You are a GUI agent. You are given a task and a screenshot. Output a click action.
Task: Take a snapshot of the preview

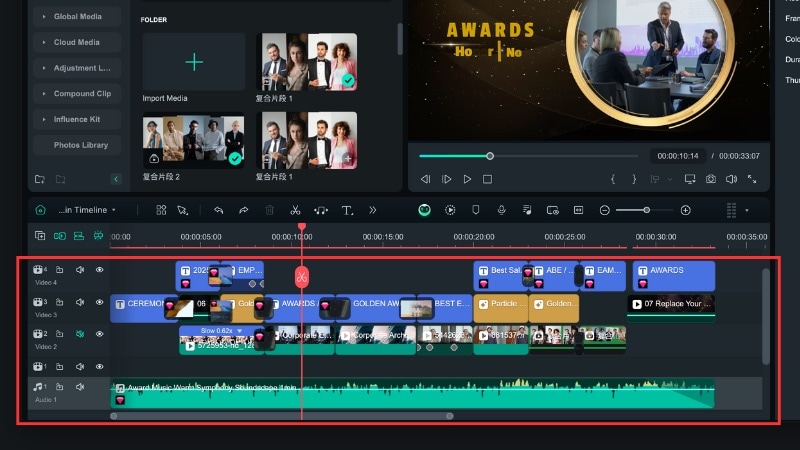click(x=711, y=179)
